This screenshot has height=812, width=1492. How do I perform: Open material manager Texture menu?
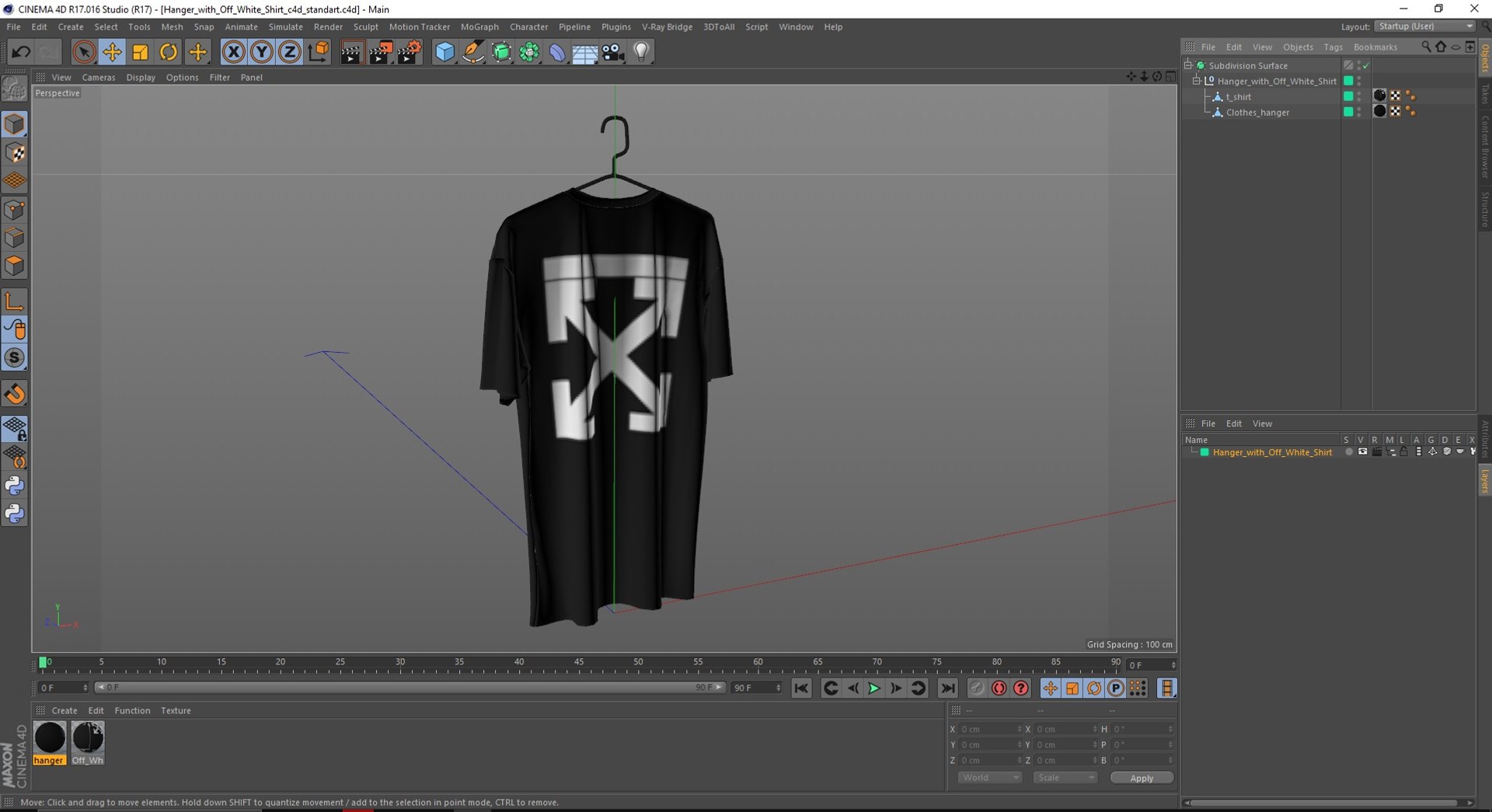[x=176, y=711]
